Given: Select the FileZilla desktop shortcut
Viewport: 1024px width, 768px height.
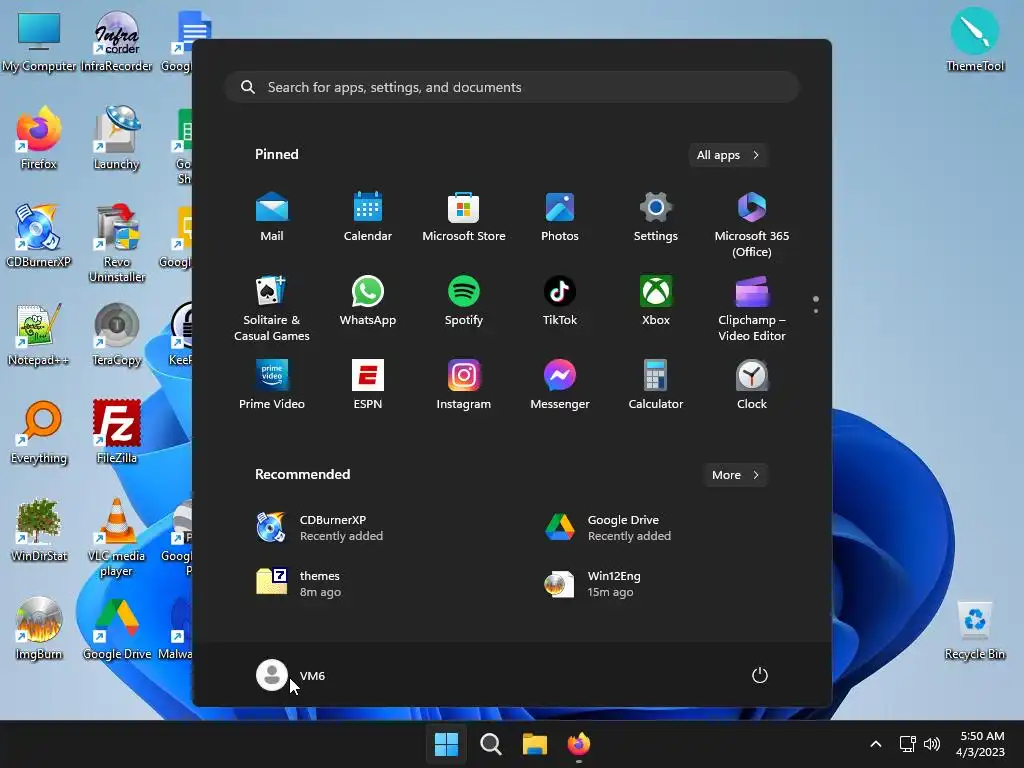Looking at the screenshot, I should click(x=117, y=432).
